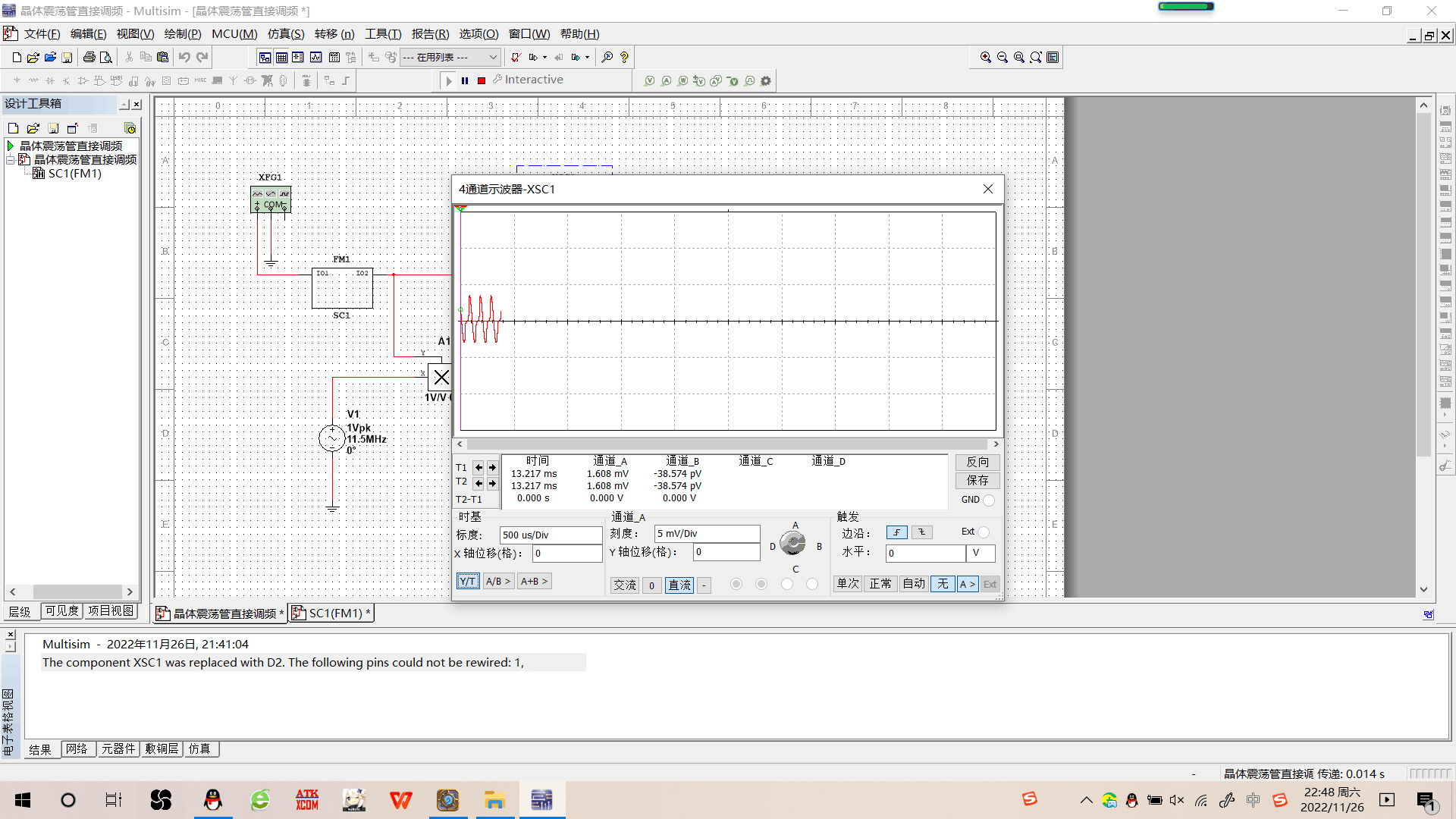Screen dimensions: 1456x819
Task: Click the channel selector knob
Action: click(x=793, y=543)
